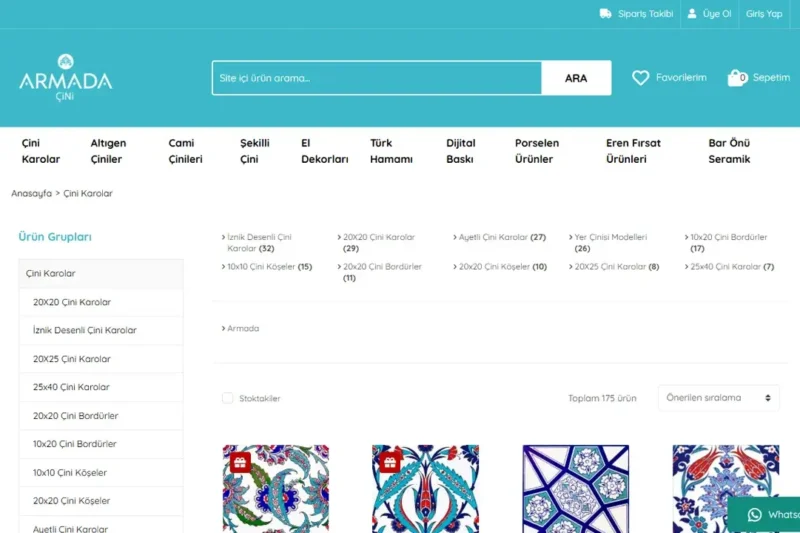The image size is (800, 533).
Task: Open the Altıgen Çiniler menu
Action: point(108,151)
